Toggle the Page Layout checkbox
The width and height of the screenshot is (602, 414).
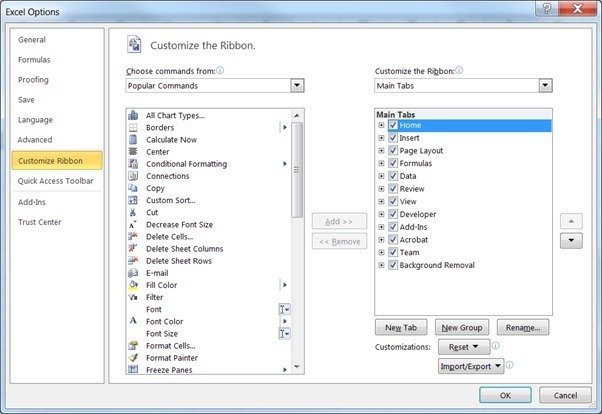393,150
